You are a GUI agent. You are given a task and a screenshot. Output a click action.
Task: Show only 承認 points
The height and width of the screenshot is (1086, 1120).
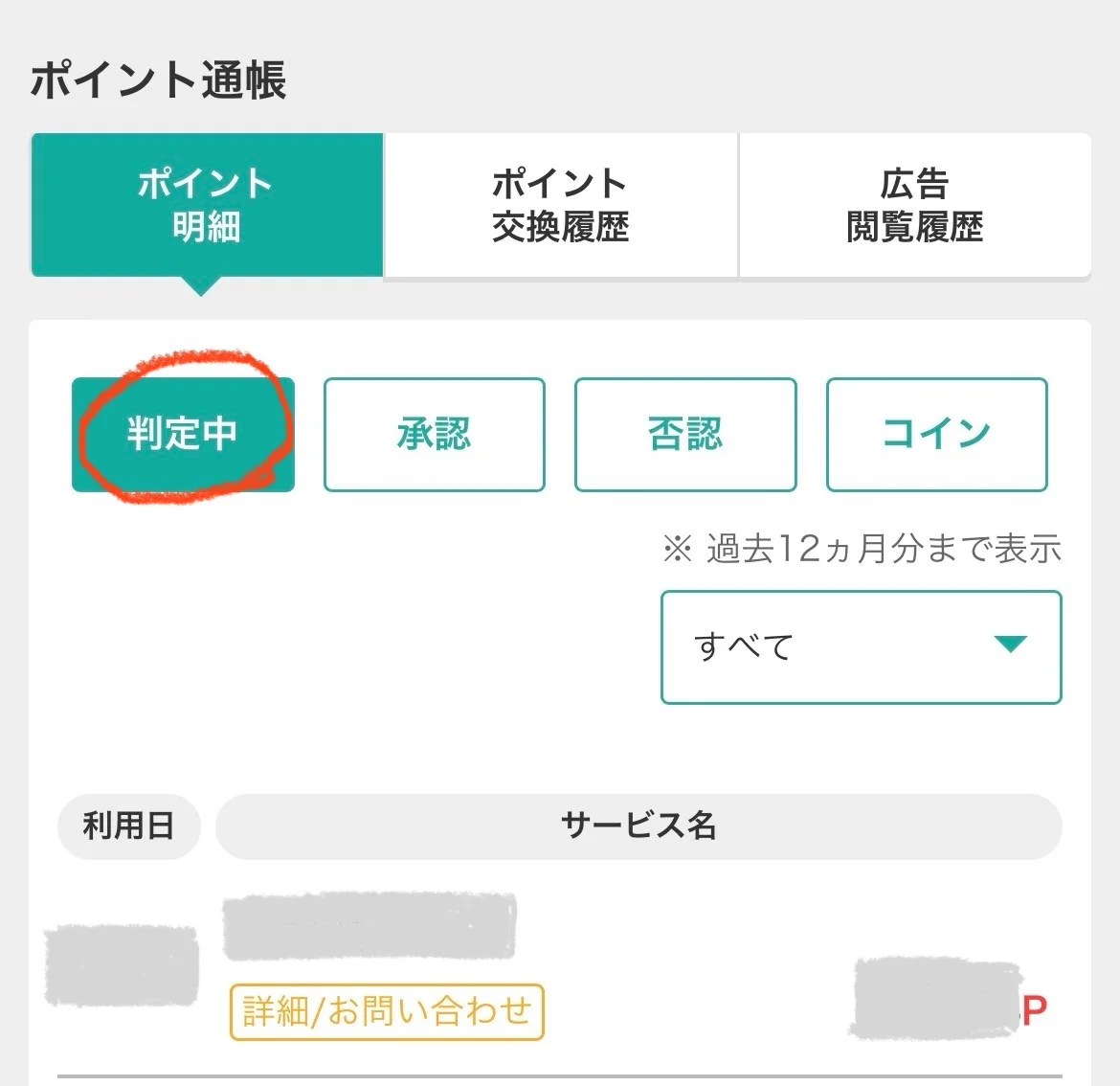pyautogui.click(x=434, y=435)
